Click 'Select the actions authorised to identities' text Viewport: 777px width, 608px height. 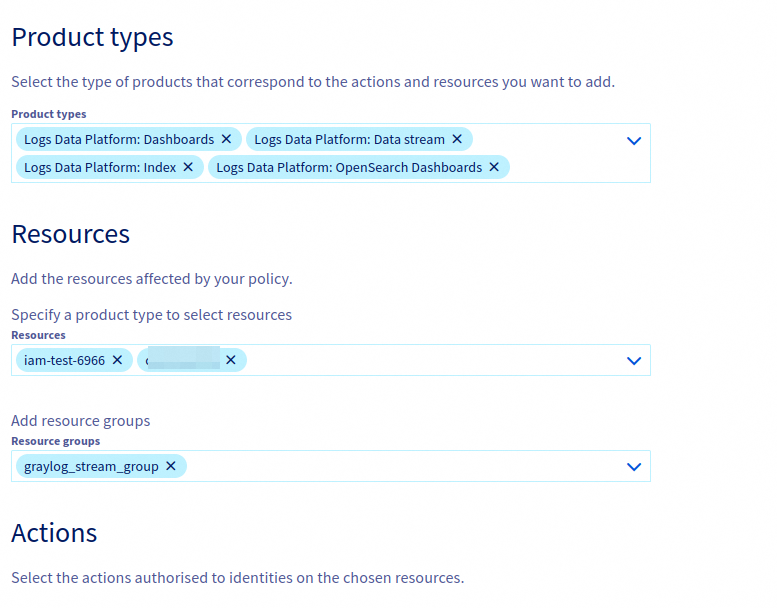coord(238,578)
